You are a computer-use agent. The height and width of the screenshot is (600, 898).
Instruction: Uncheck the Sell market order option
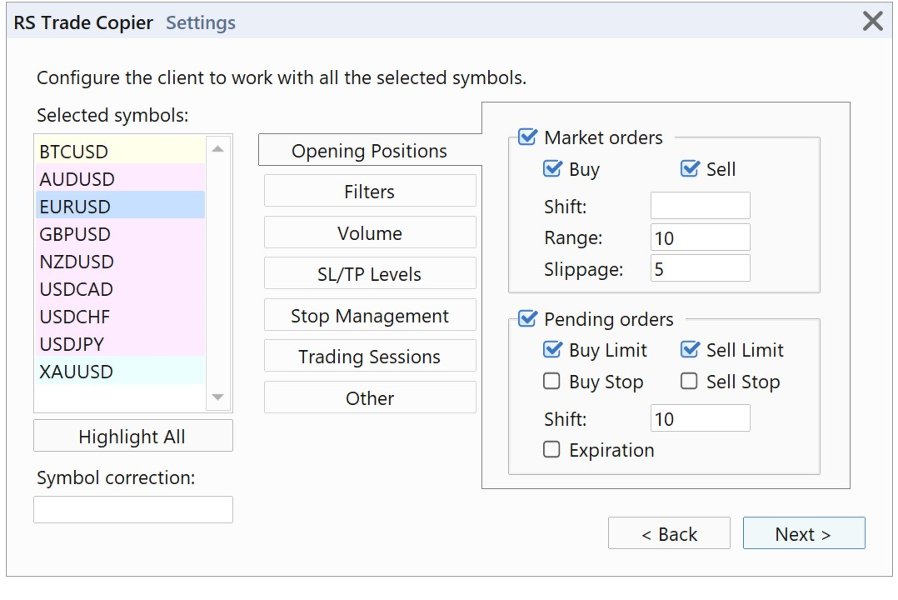tap(689, 169)
